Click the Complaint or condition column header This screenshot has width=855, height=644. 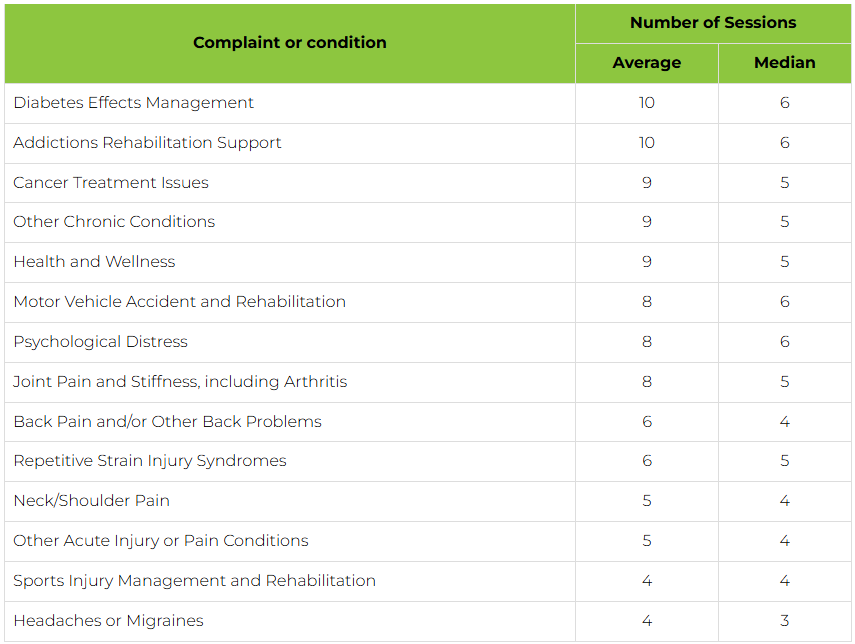[290, 43]
